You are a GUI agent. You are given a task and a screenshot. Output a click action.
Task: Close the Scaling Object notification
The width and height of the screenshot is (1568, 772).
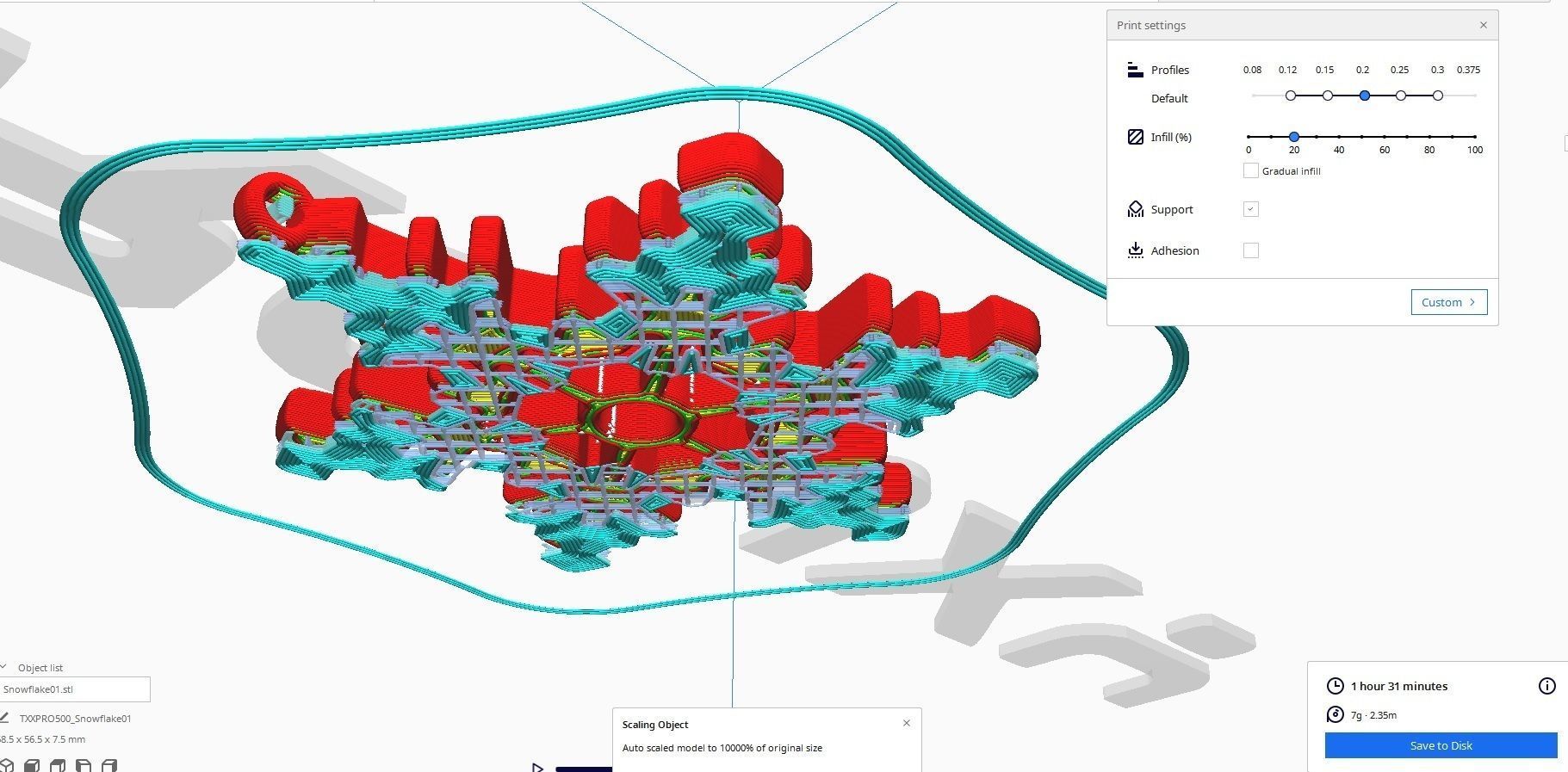pos(906,723)
